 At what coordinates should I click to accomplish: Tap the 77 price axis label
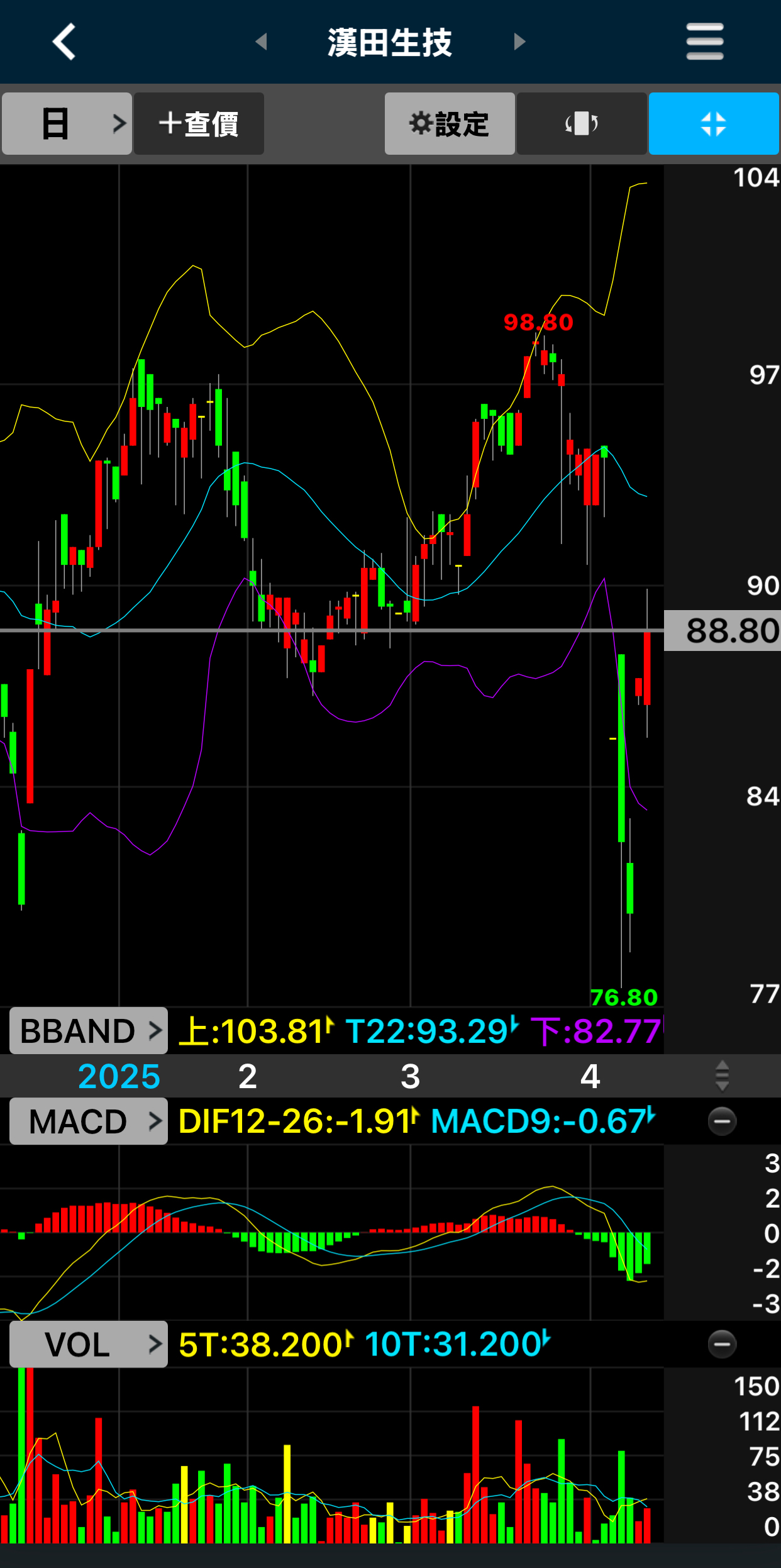765,994
